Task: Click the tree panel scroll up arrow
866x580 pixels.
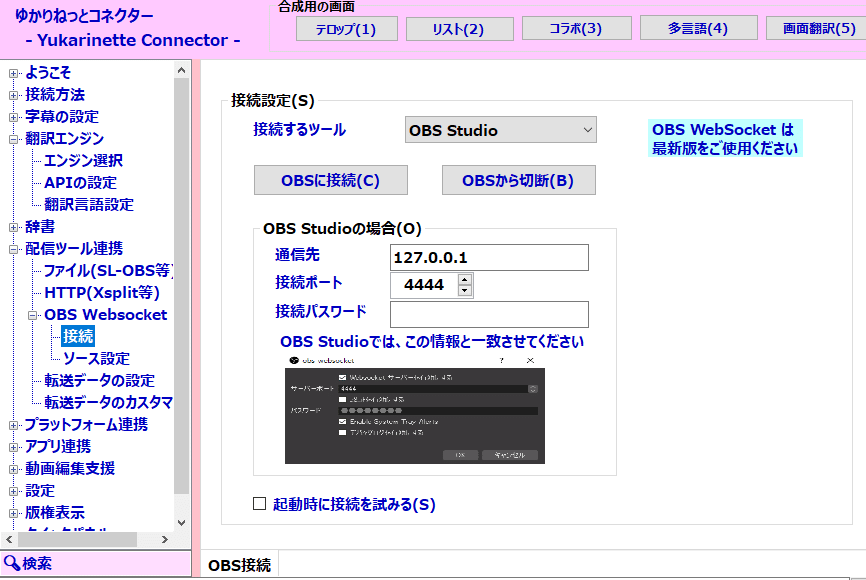Action: 182,70
